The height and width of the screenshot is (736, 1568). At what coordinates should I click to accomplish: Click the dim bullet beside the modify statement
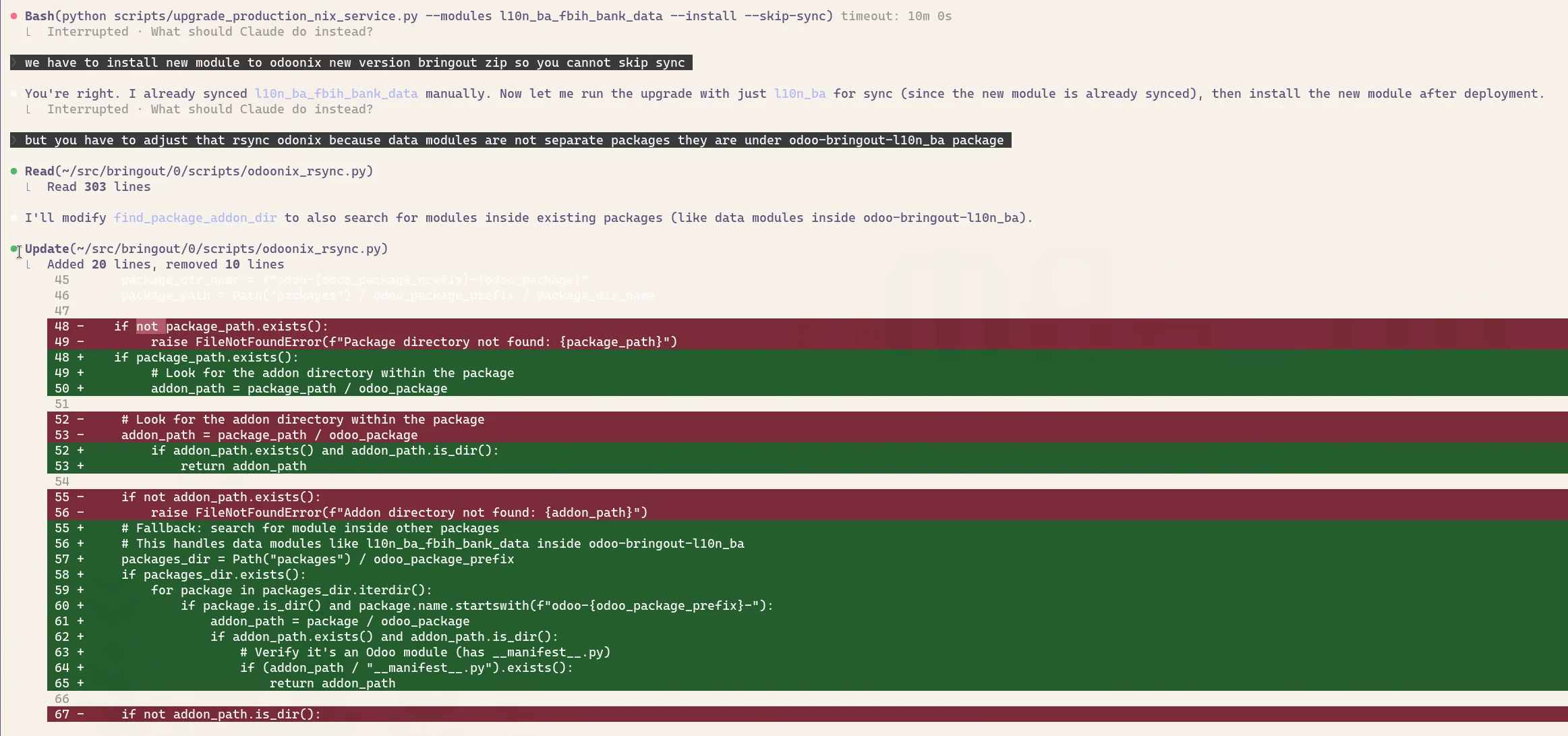13,217
